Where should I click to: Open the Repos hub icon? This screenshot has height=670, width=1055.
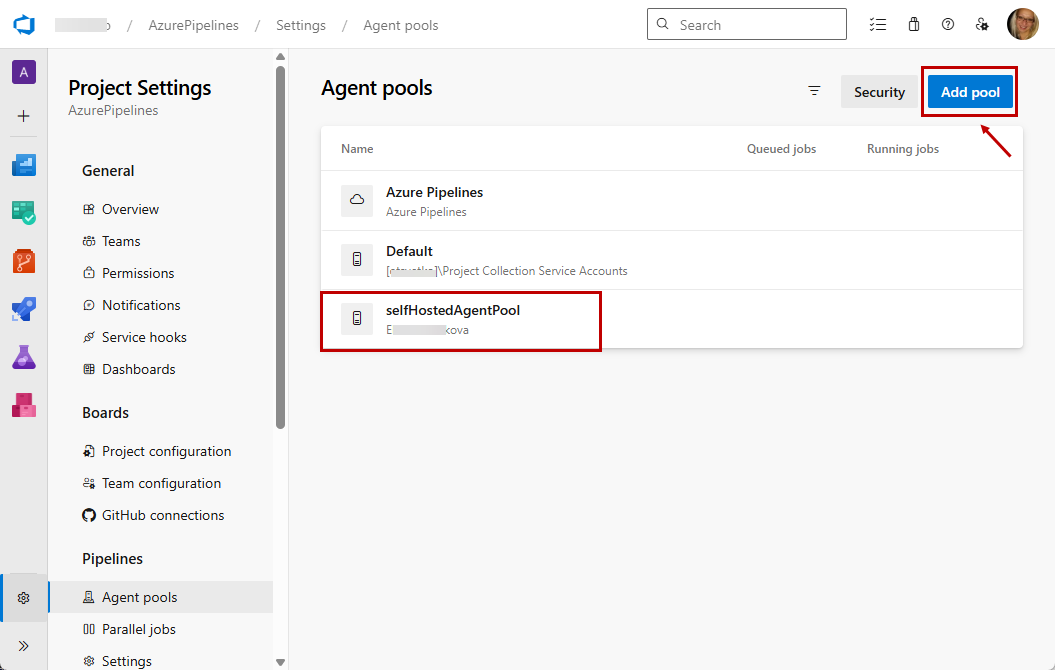(24, 261)
